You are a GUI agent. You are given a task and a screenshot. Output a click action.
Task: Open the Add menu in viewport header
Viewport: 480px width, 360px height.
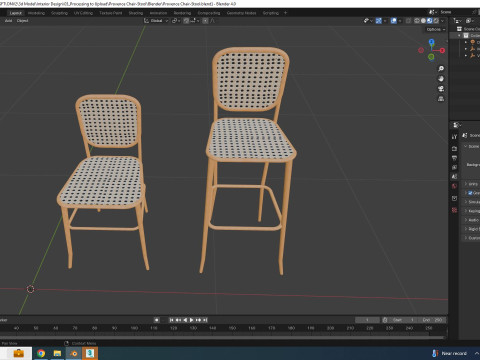(8, 21)
